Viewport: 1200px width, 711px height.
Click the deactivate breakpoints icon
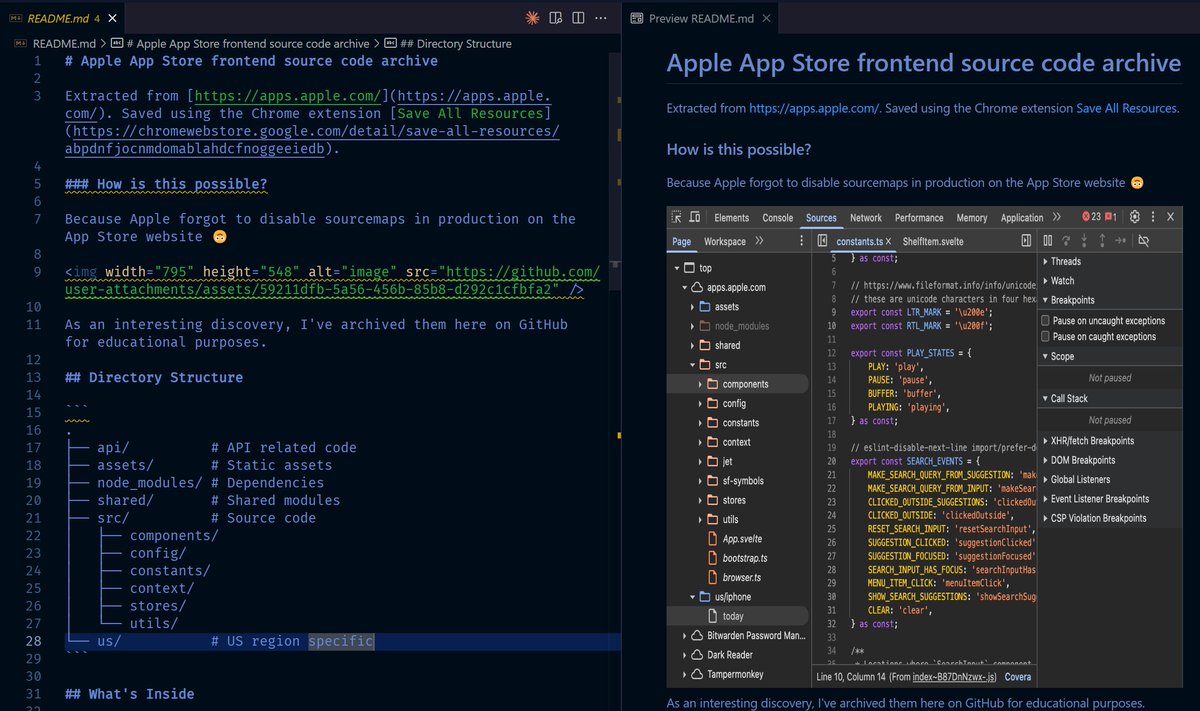(1143, 241)
